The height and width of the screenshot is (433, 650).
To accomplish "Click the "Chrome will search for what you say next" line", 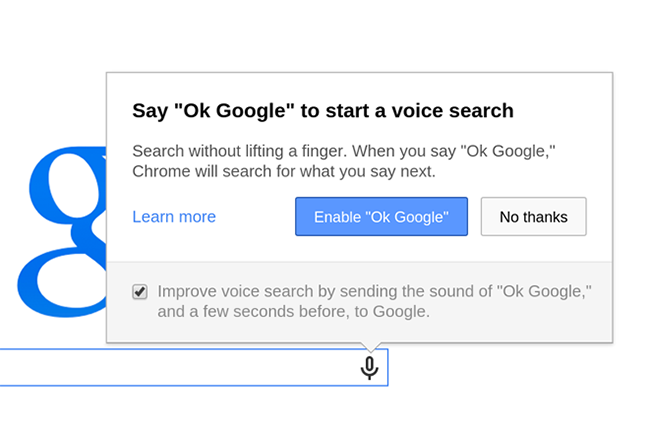I will tap(284, 171).
